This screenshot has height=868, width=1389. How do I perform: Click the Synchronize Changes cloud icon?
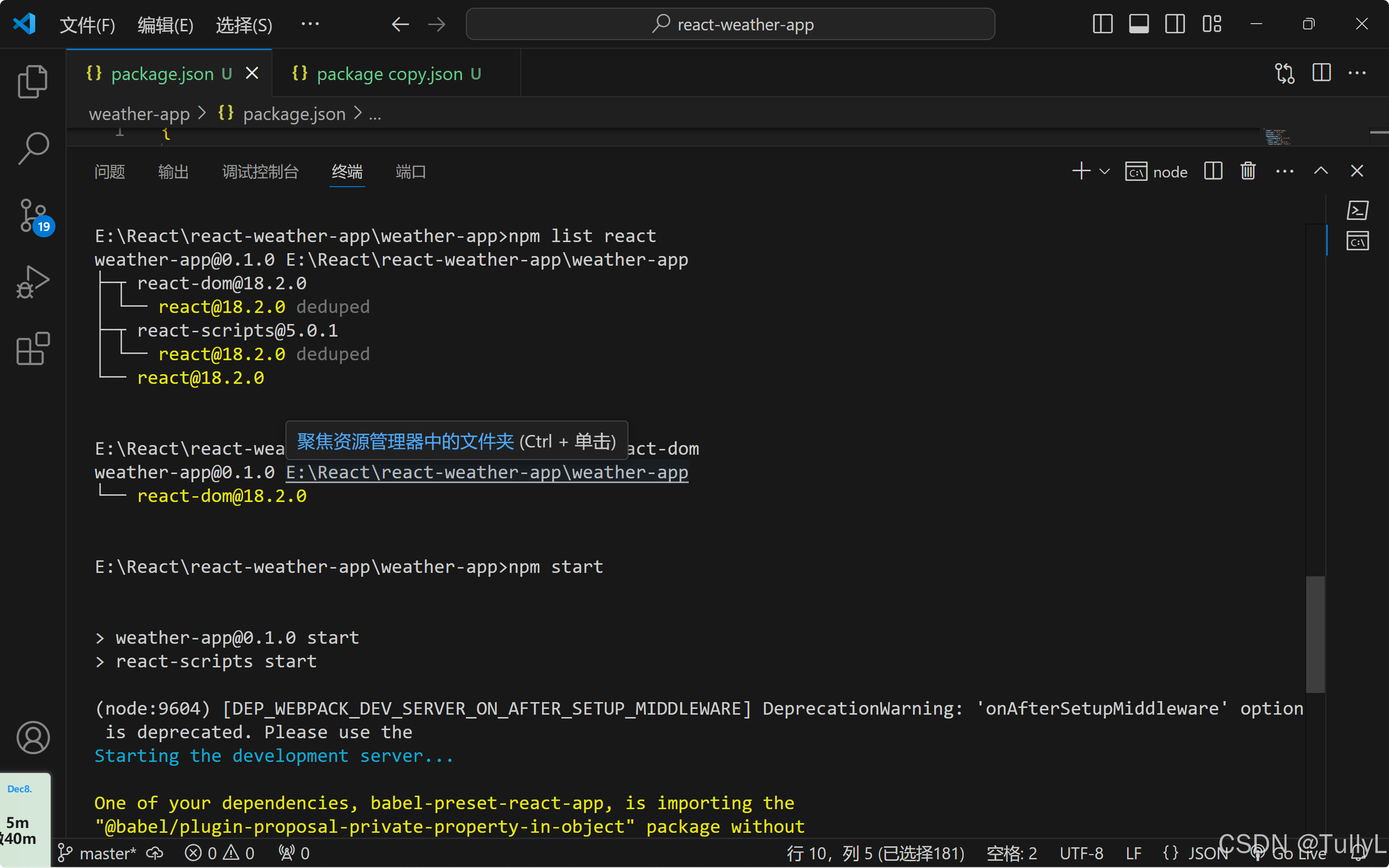[155, 853]
